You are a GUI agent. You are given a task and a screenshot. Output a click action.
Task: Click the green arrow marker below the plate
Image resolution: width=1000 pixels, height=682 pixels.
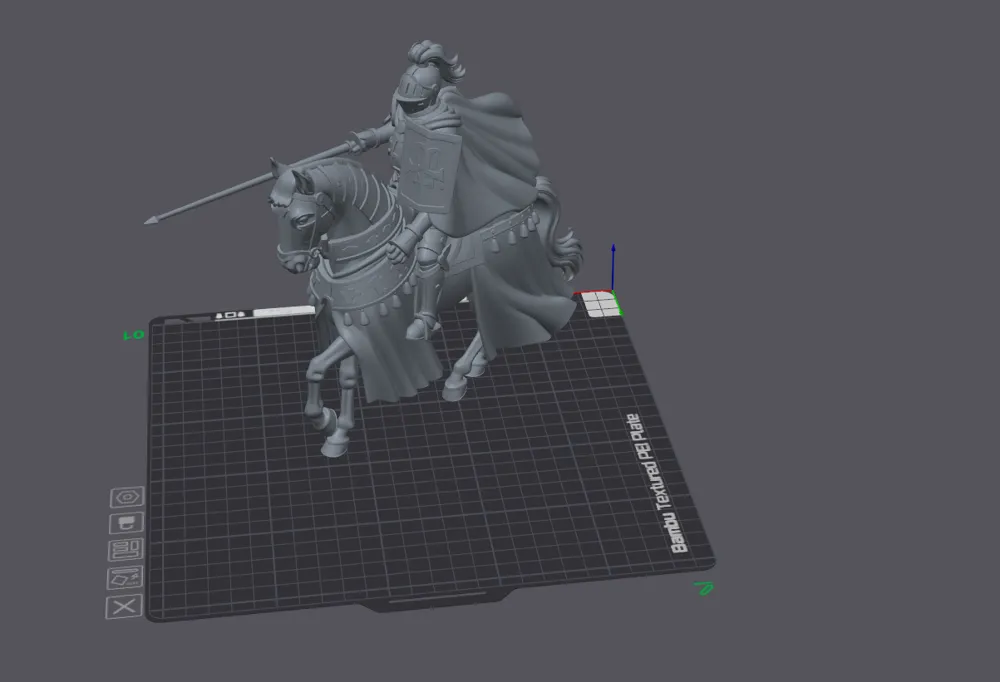point(704,590)
